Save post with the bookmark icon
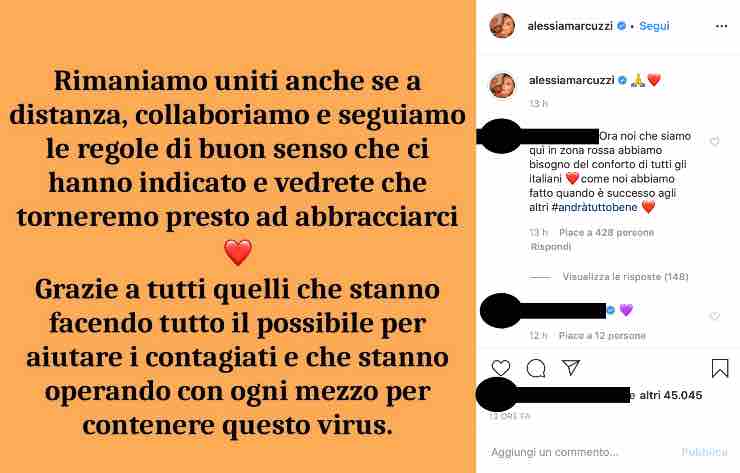The height and width of the screenshot is (473, 740). [720, 368]
